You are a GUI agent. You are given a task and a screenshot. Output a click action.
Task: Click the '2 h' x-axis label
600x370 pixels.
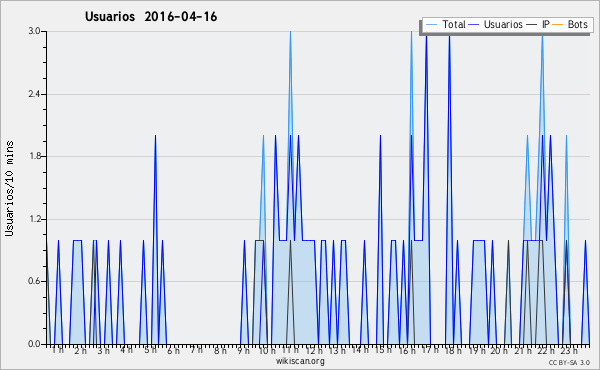point(80,350)
